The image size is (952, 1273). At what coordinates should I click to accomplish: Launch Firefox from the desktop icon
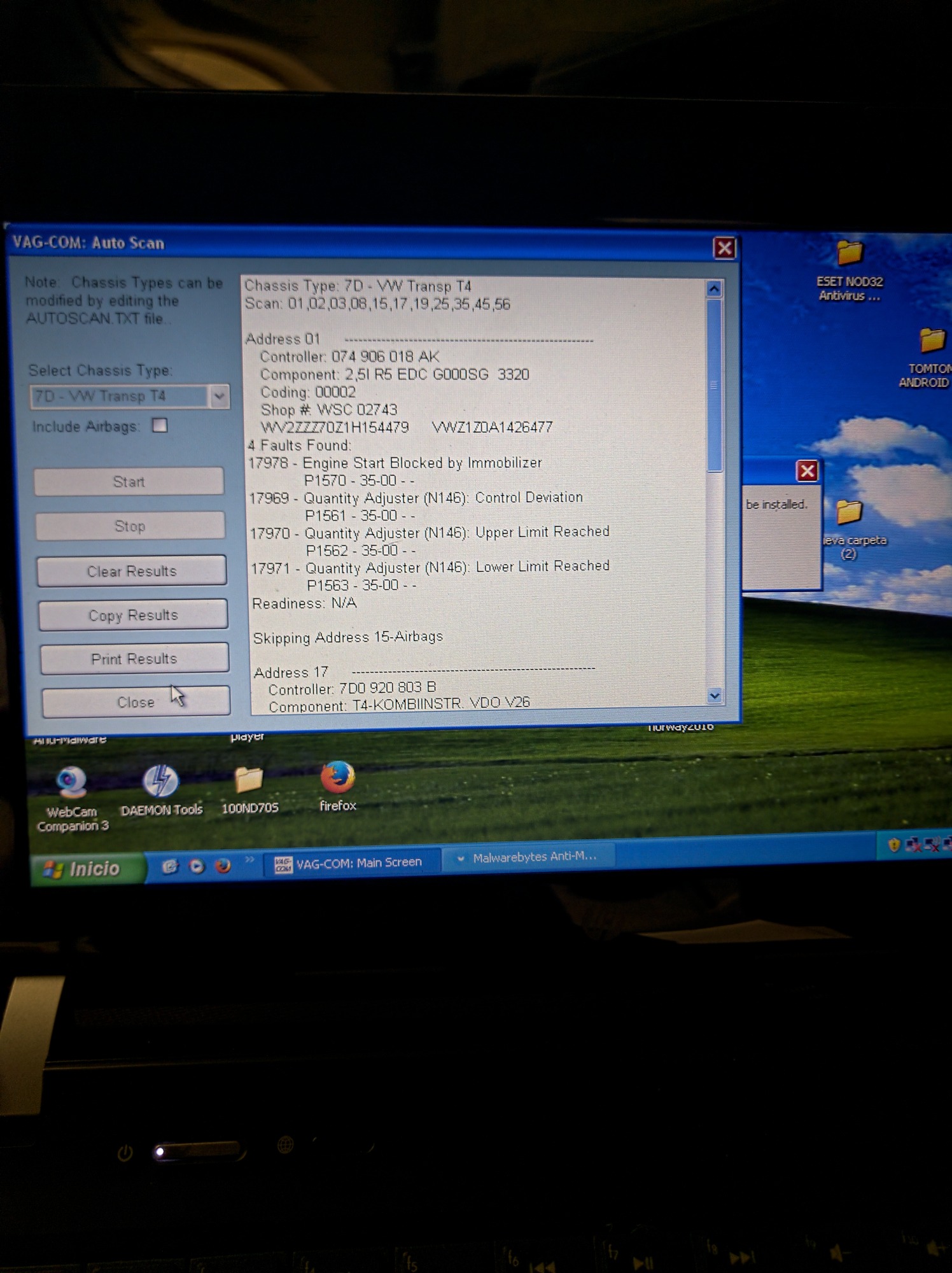(x=337, y=786)
